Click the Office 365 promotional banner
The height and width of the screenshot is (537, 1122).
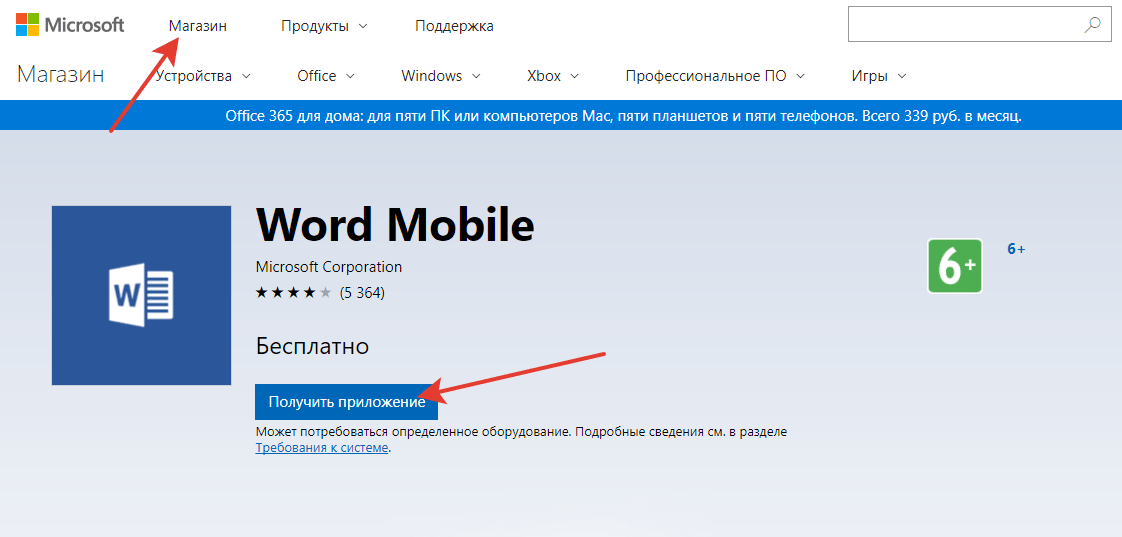[x=561, y=115]
